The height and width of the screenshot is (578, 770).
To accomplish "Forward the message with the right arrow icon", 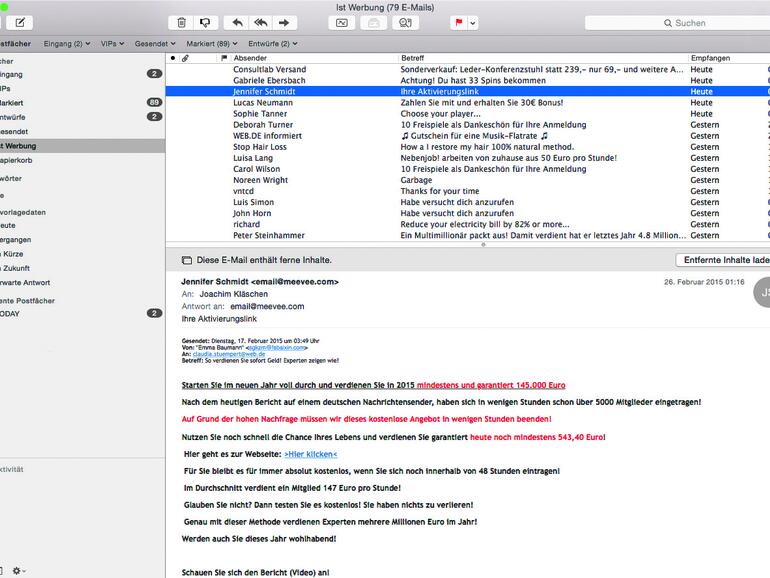I will (x=284, y=23).
